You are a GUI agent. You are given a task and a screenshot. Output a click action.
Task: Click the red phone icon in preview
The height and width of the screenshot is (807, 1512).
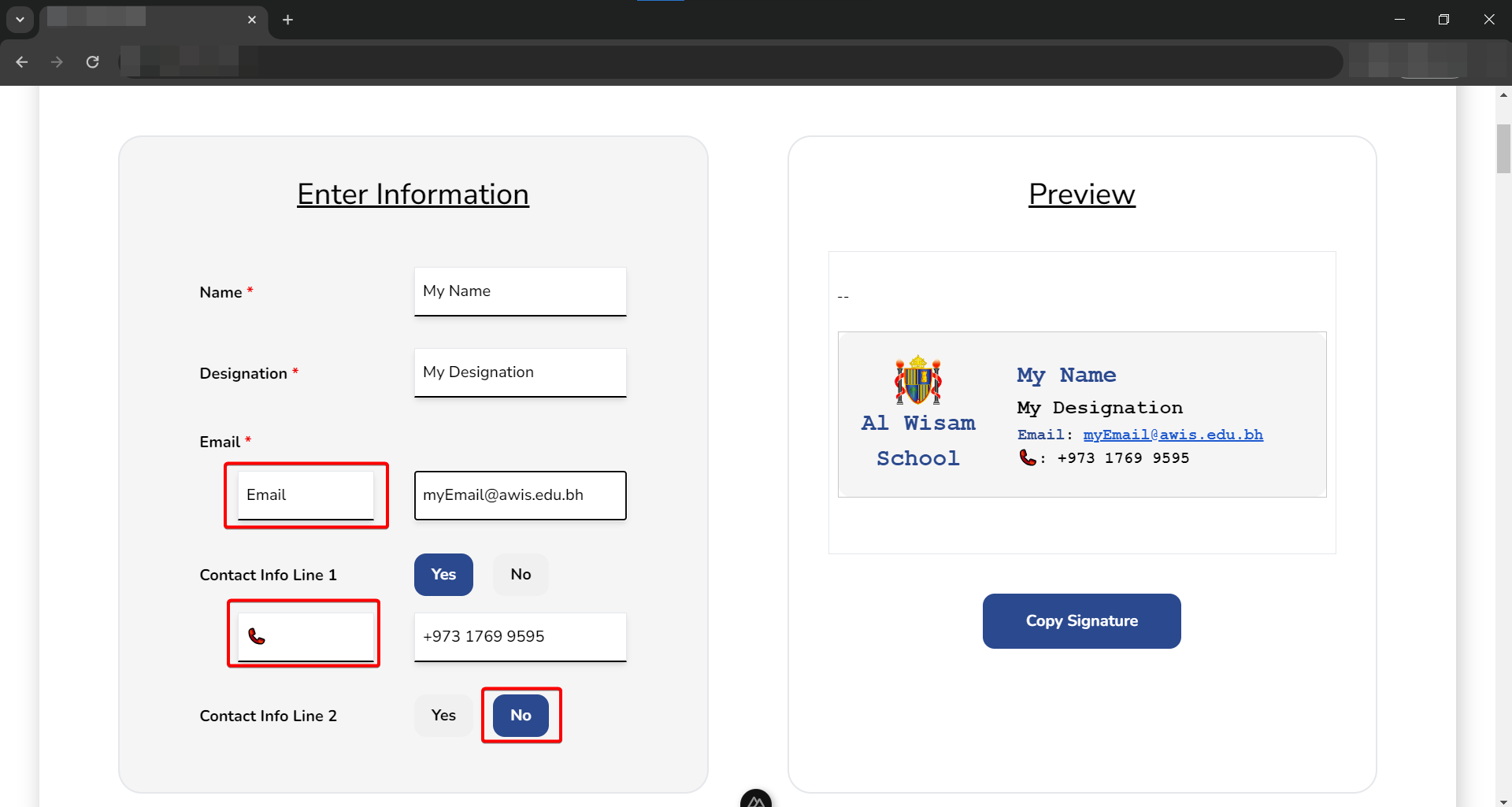(x=1027, y=457)
